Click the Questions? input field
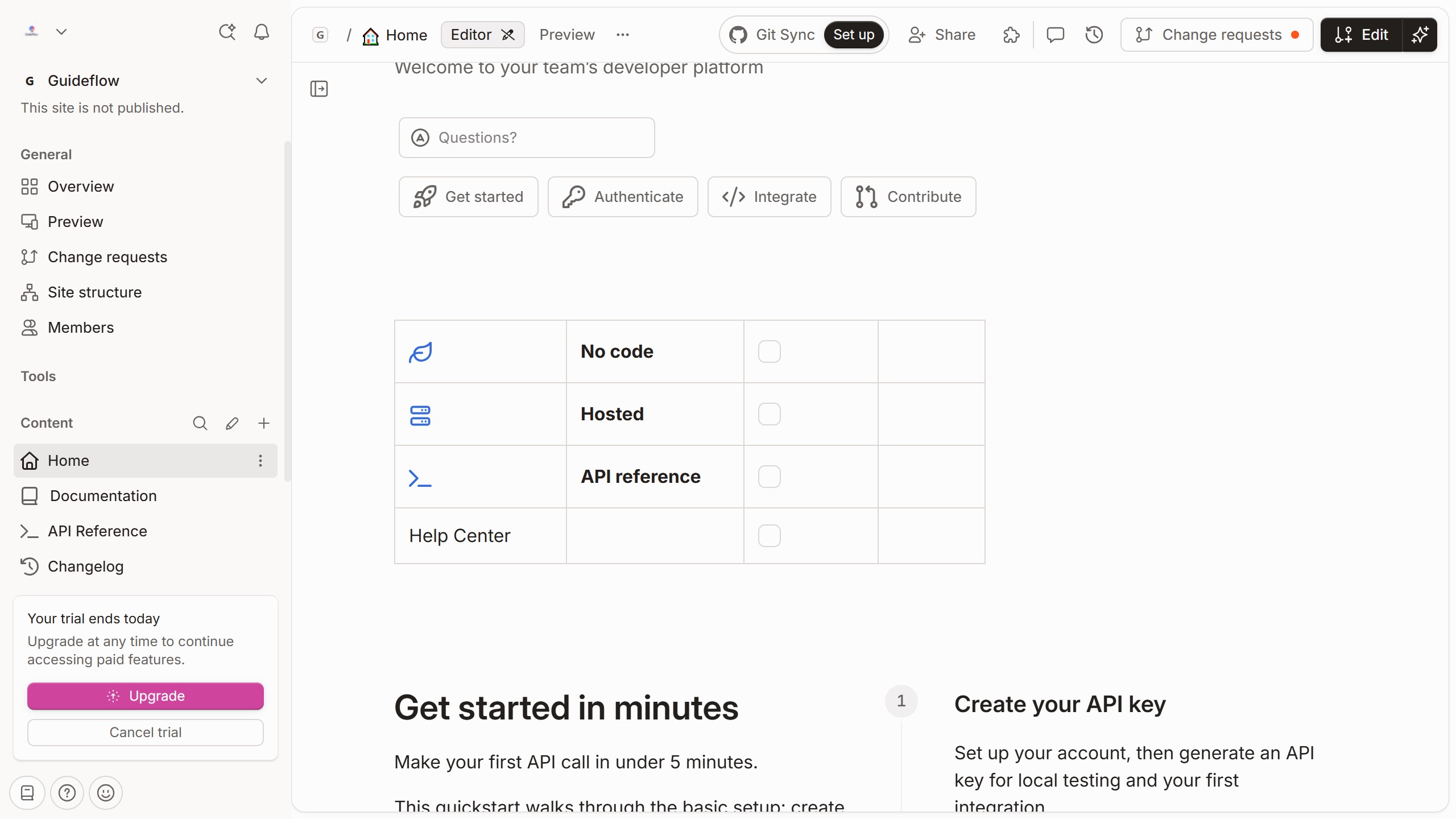 (527, 138)
